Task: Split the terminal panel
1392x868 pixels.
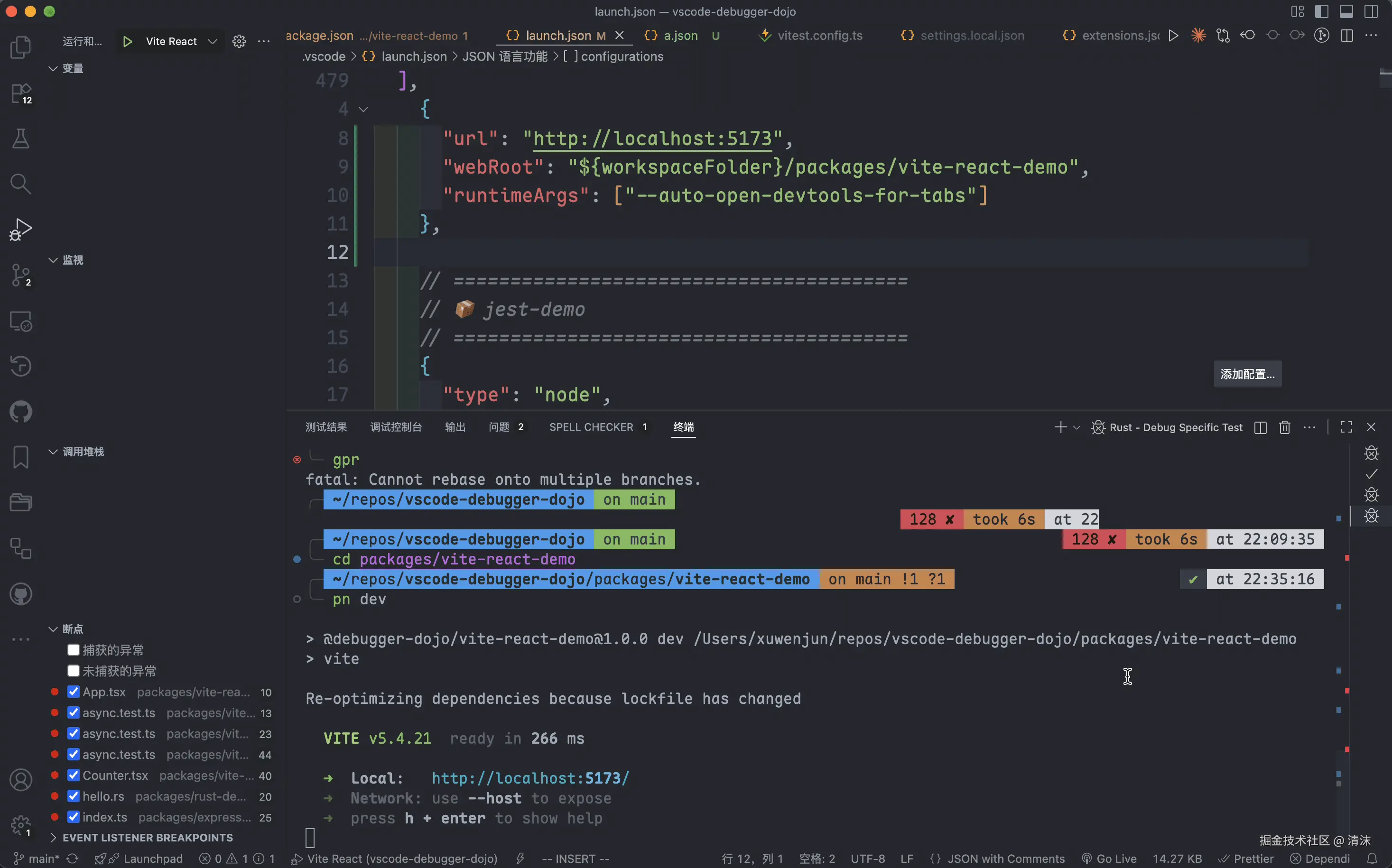Action: tap(1261, 427)
